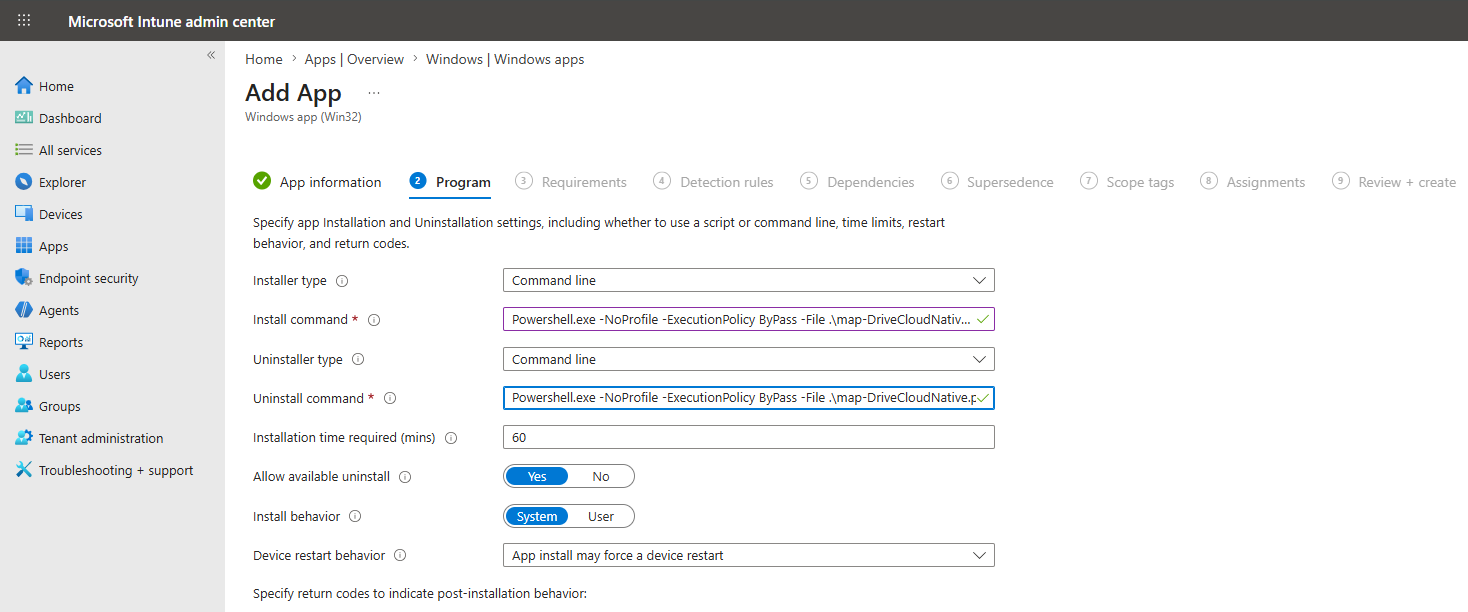Click the Uninstall command input field

749,398
